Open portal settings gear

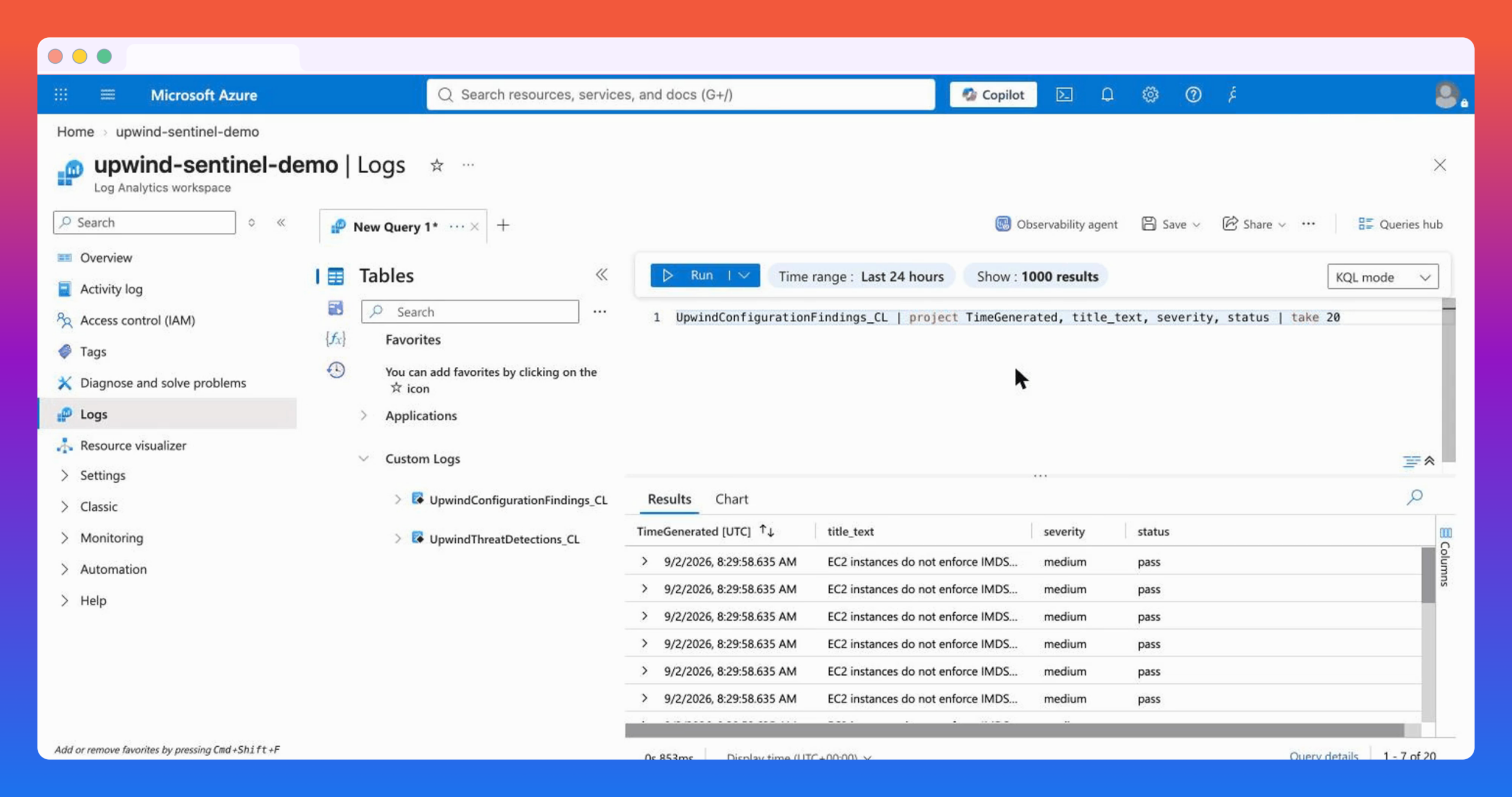coord(1150,95)
